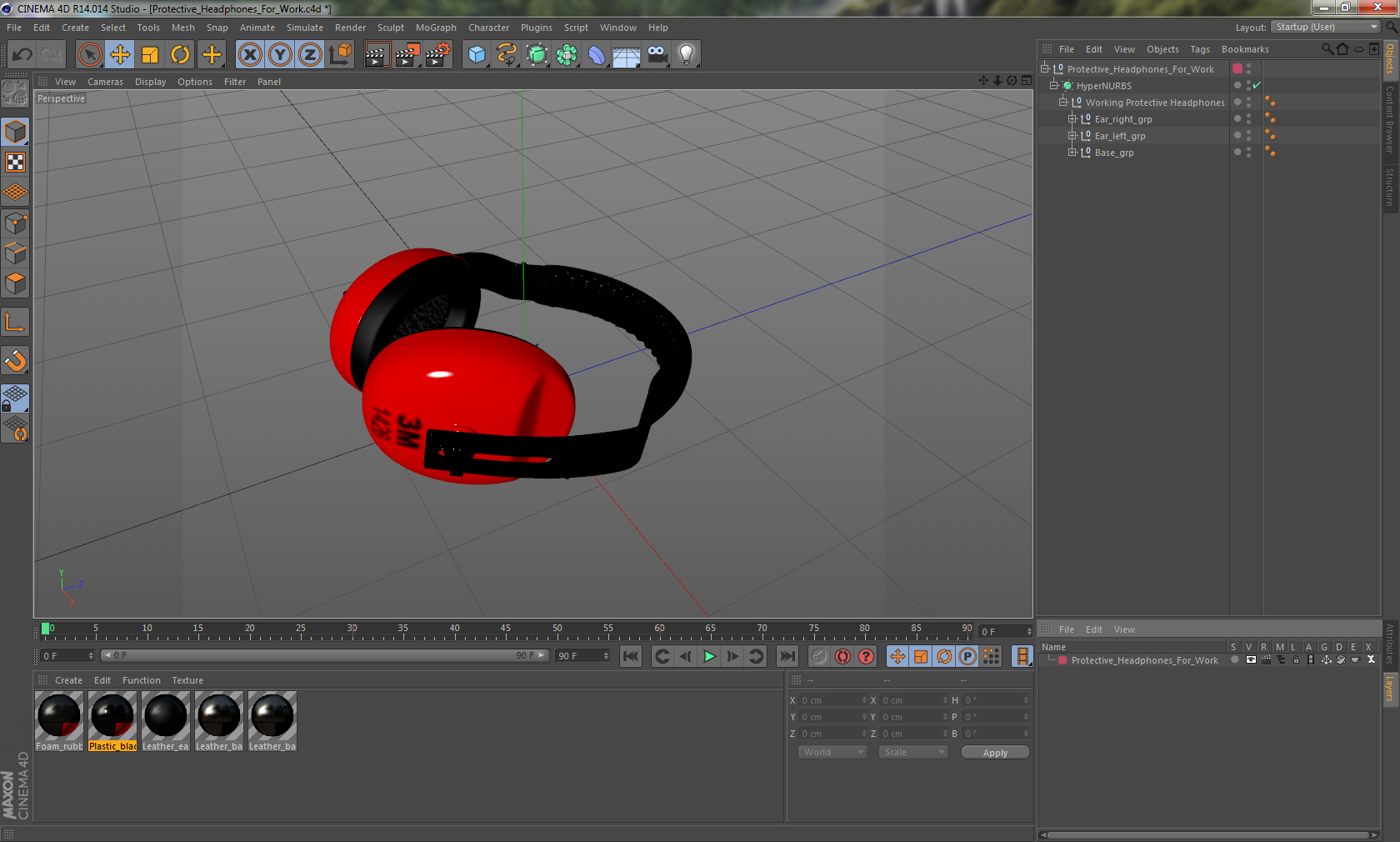Click material manager Create menu
Image resolution: width=1400 pixels, height=842 pixels.
click(x=68, y=680)
